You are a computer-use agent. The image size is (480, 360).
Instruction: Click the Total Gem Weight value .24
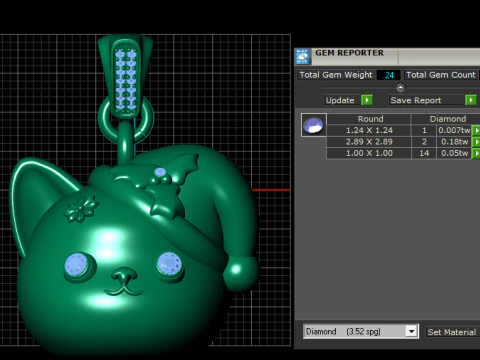(x=389, y=75)
